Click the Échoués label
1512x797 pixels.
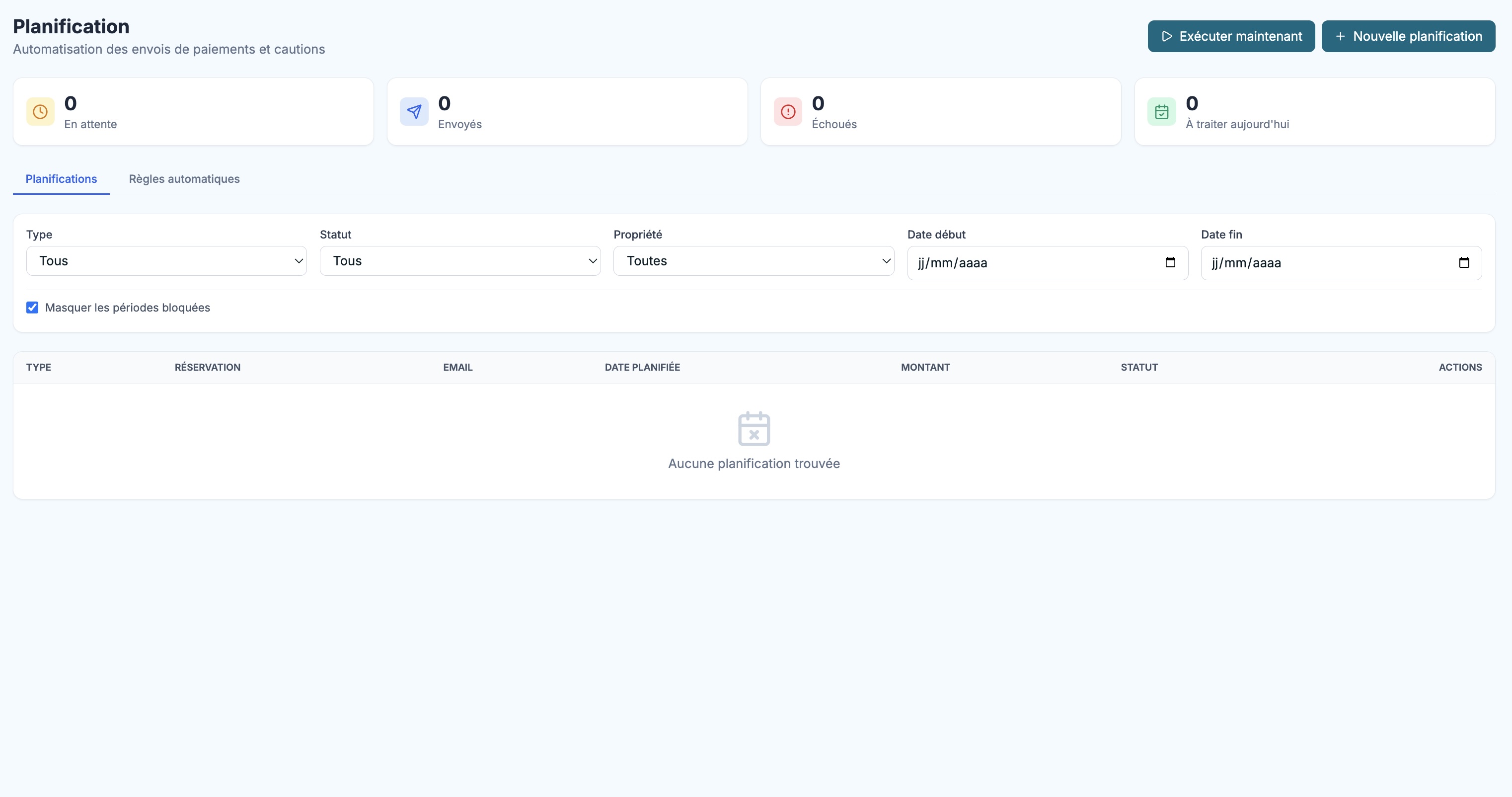click(x=834, y=124)
